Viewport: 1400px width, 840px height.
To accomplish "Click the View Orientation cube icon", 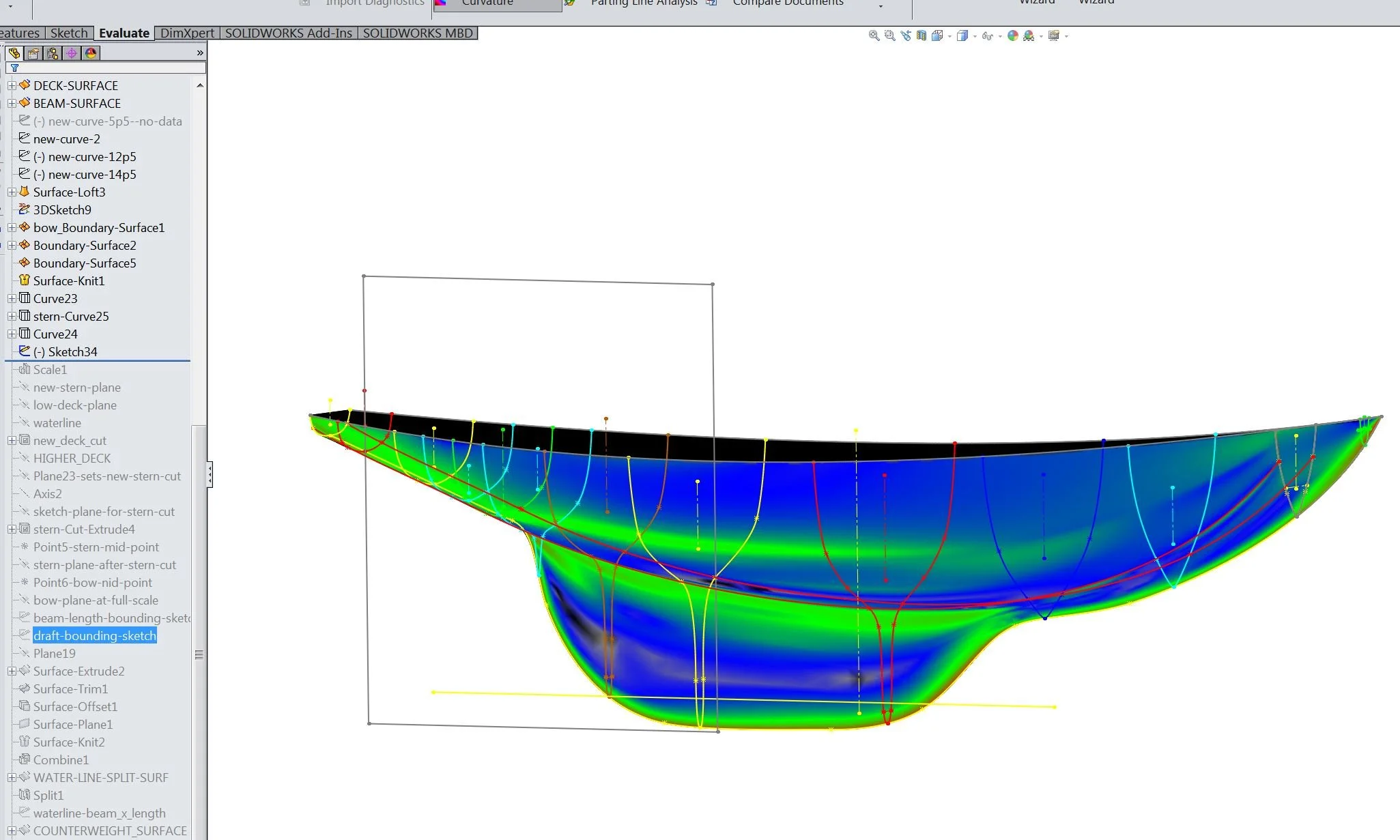I will pos(939,35).
